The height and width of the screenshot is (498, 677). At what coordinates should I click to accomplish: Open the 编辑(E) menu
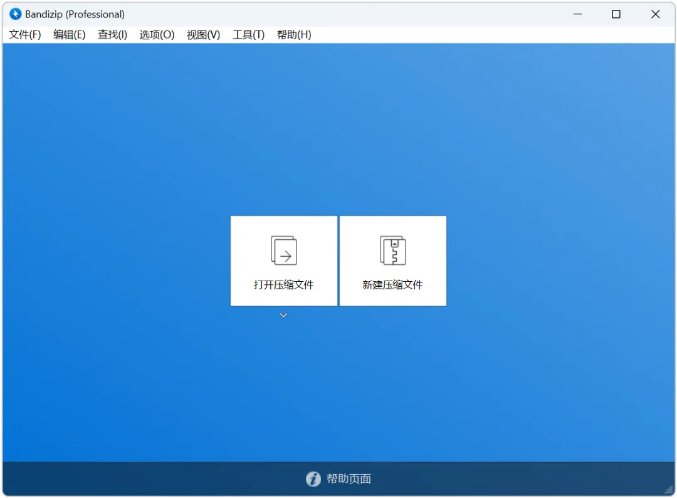pyautogui.click(x=69, y=35)
